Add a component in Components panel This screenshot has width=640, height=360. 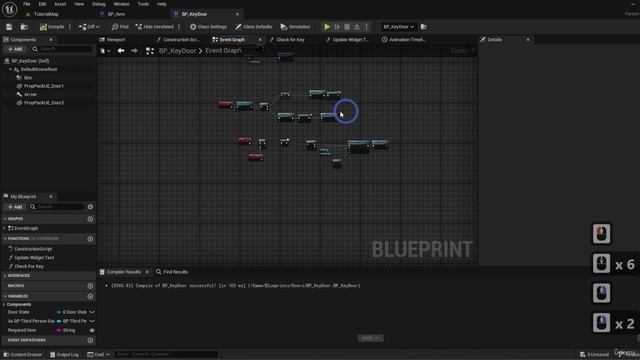(15, 49)
